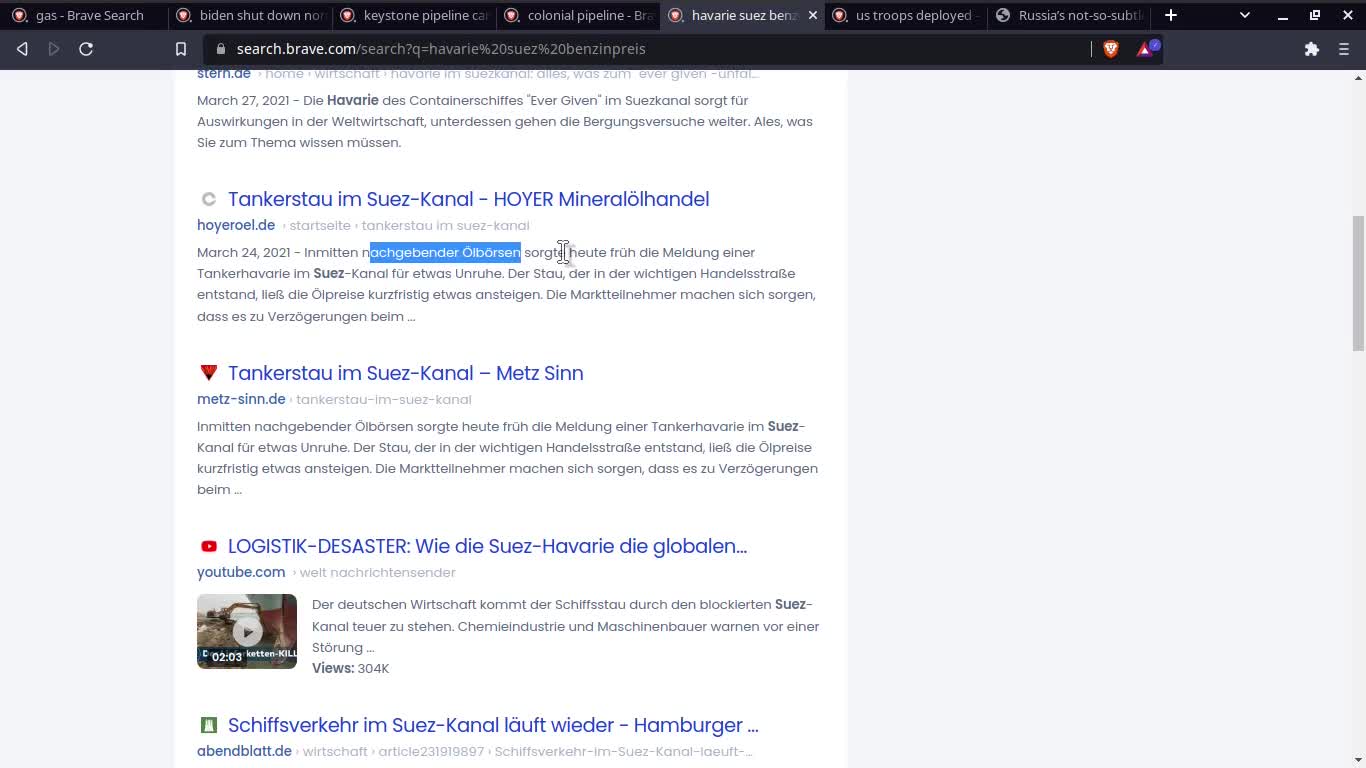This screenshot has width=1366, height=768.
Task: Click highlighted text "nachgebender Ölbörsen"
Action: click(x=445, y=252)
